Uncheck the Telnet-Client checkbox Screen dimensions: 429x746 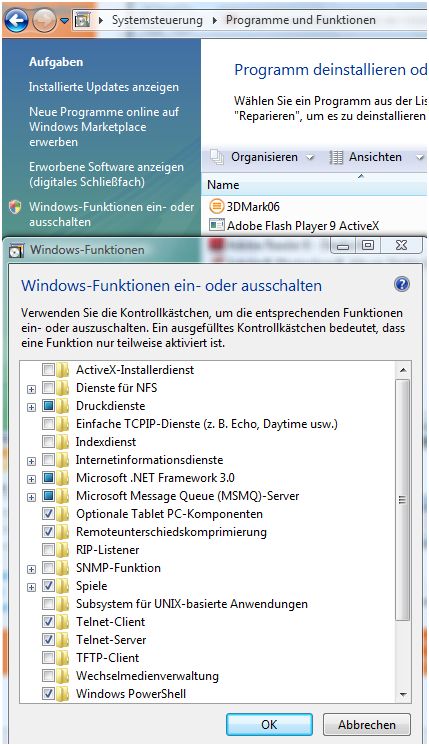tap(48, 622)
